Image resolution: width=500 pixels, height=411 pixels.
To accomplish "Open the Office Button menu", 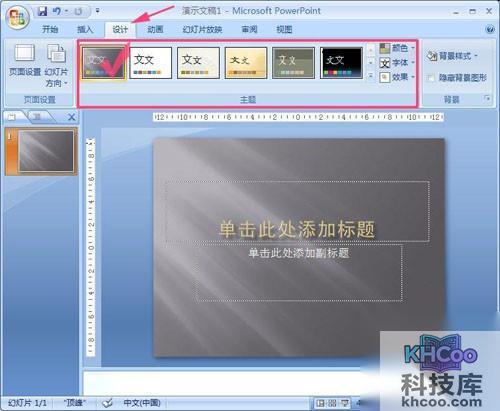I will point(17,18).
